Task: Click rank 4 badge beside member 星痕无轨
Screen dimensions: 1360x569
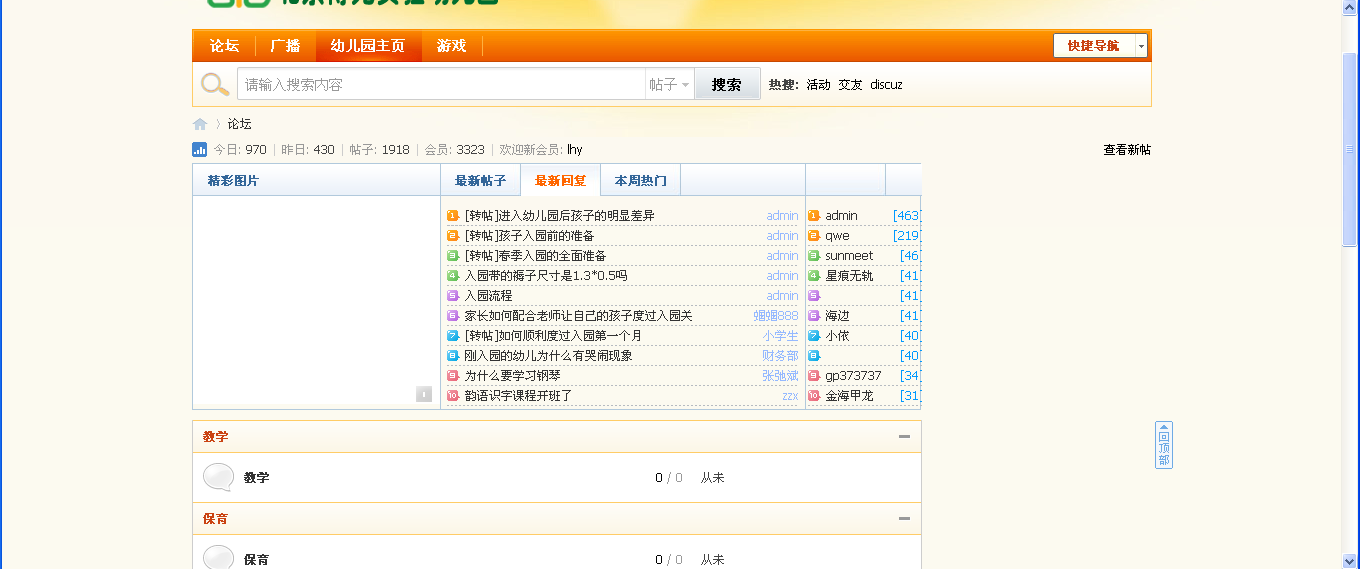Action: (814, 276)
